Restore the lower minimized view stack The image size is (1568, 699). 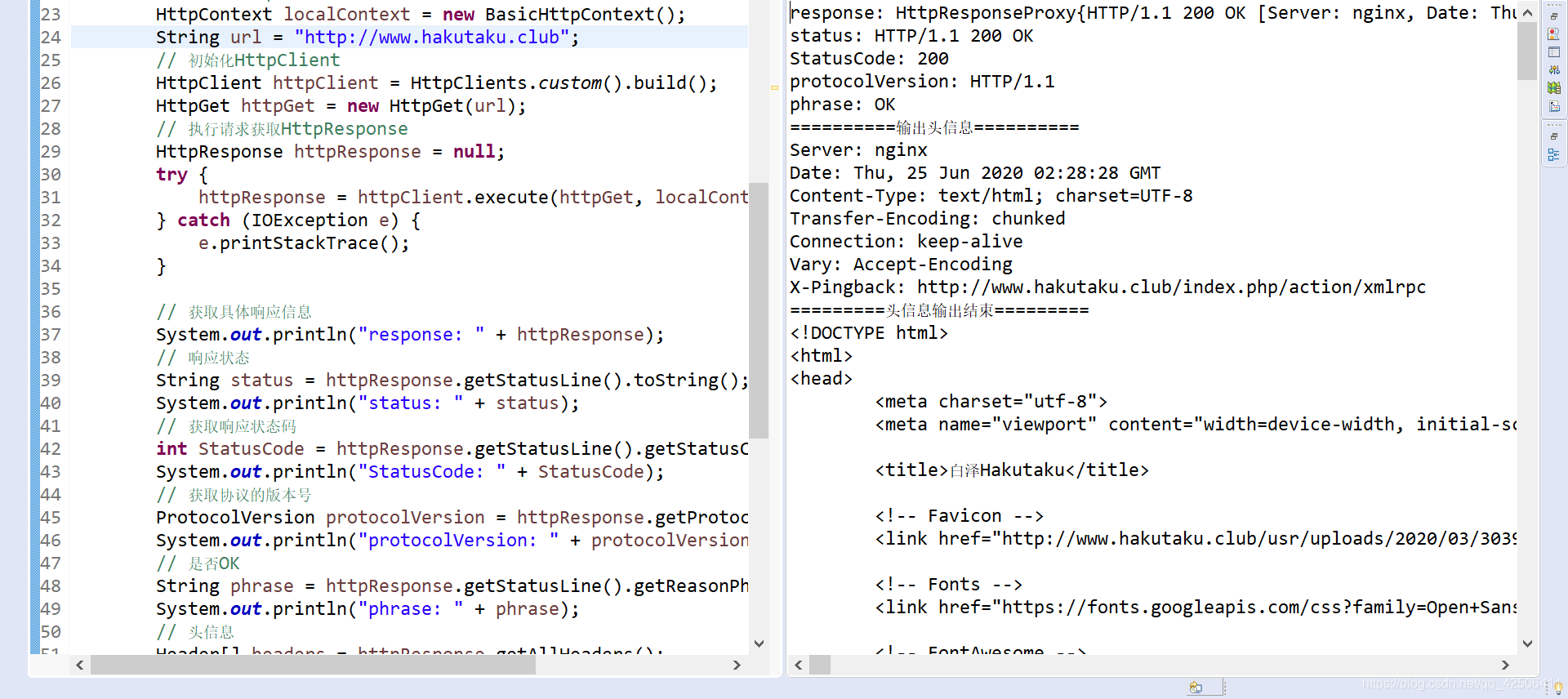tap(1553, 136)
